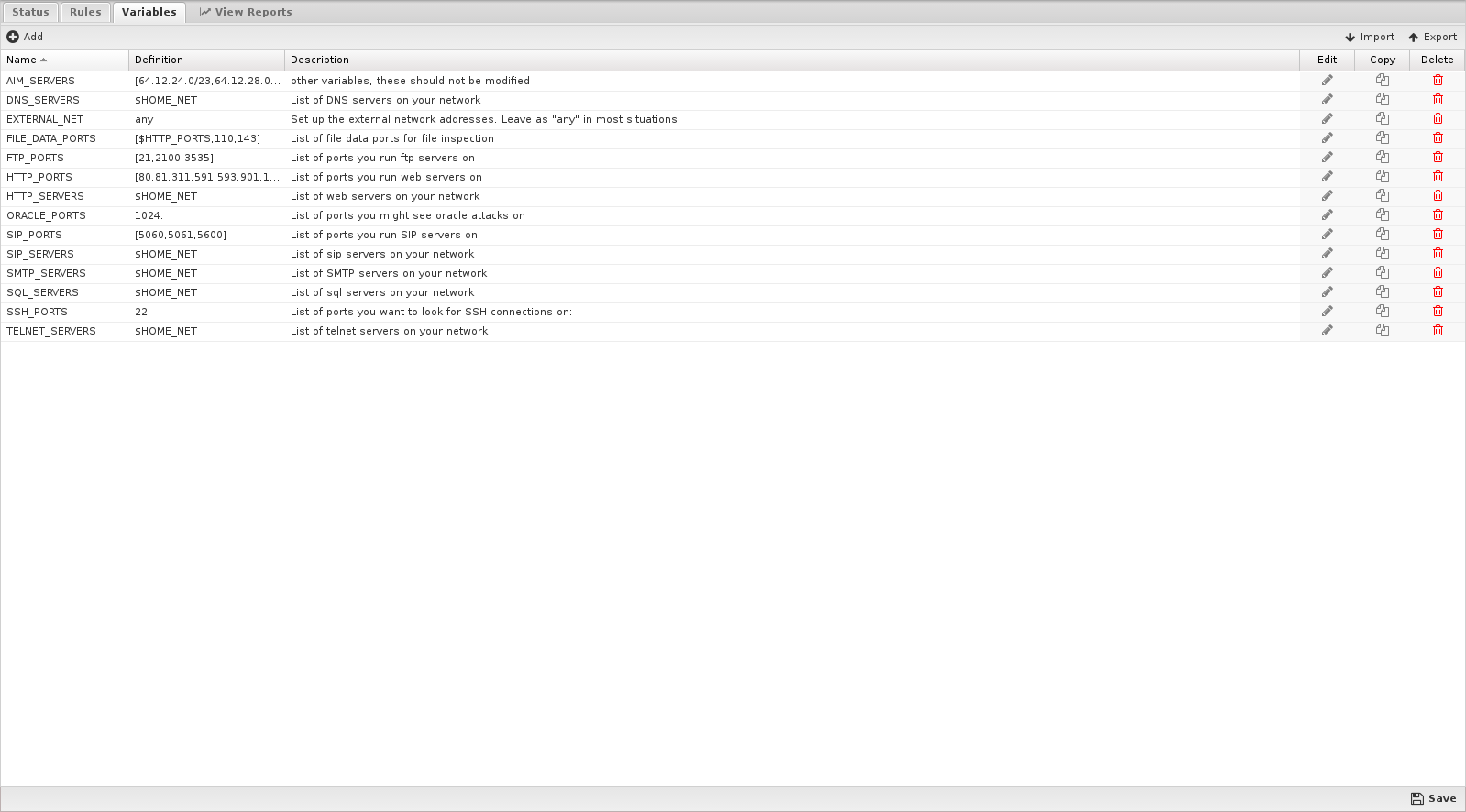Delete the DNS_SERVERS variable
Viewport: 1466px width, 812px height.
tap(1438, 100)
